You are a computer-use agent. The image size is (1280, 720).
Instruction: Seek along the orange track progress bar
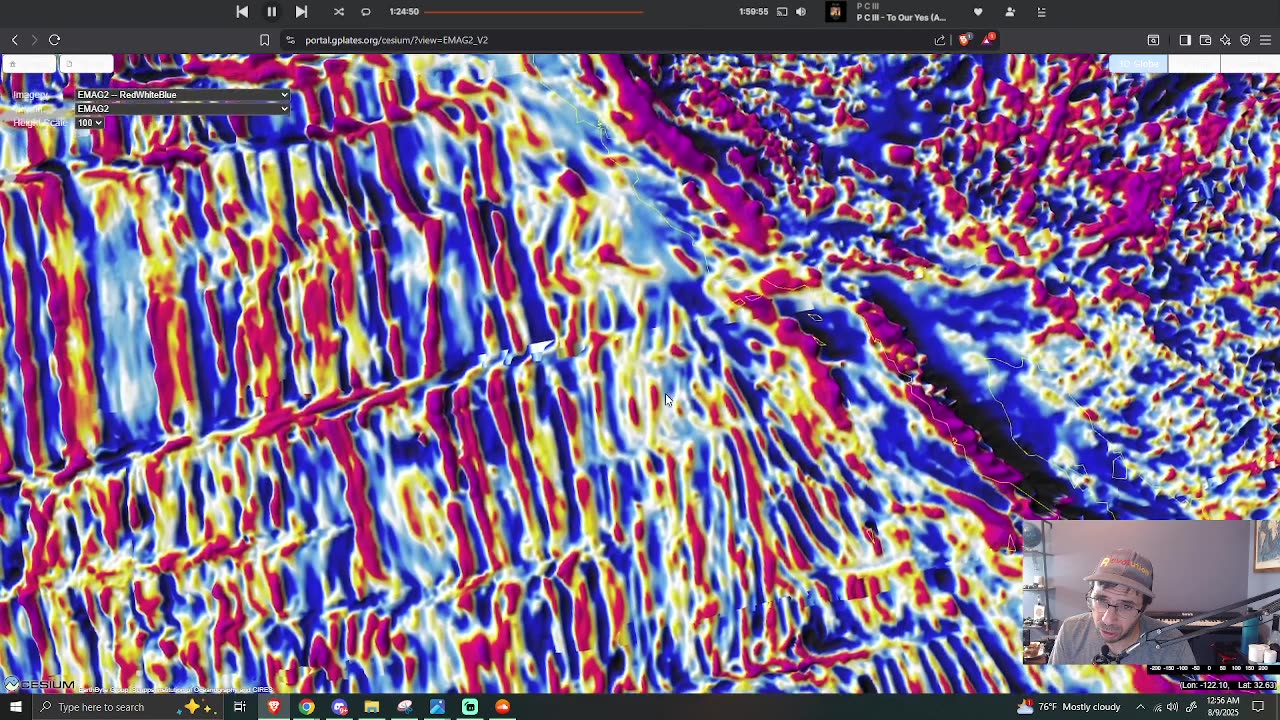click(x=533, y=12)
